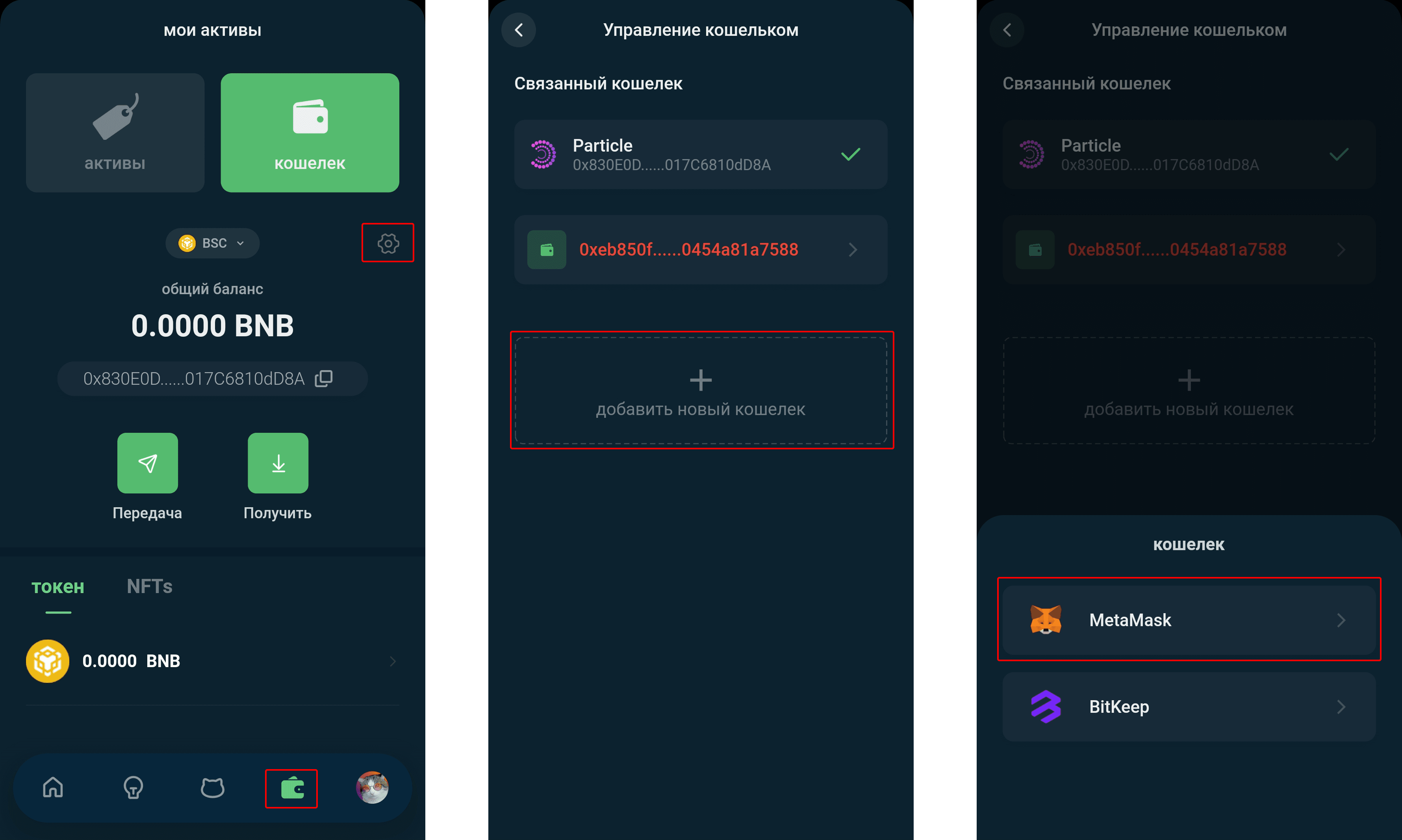Select Particle wallet in middle screen
The width and height of the screenshot is (1402, 840).
[x=700, y=154]
